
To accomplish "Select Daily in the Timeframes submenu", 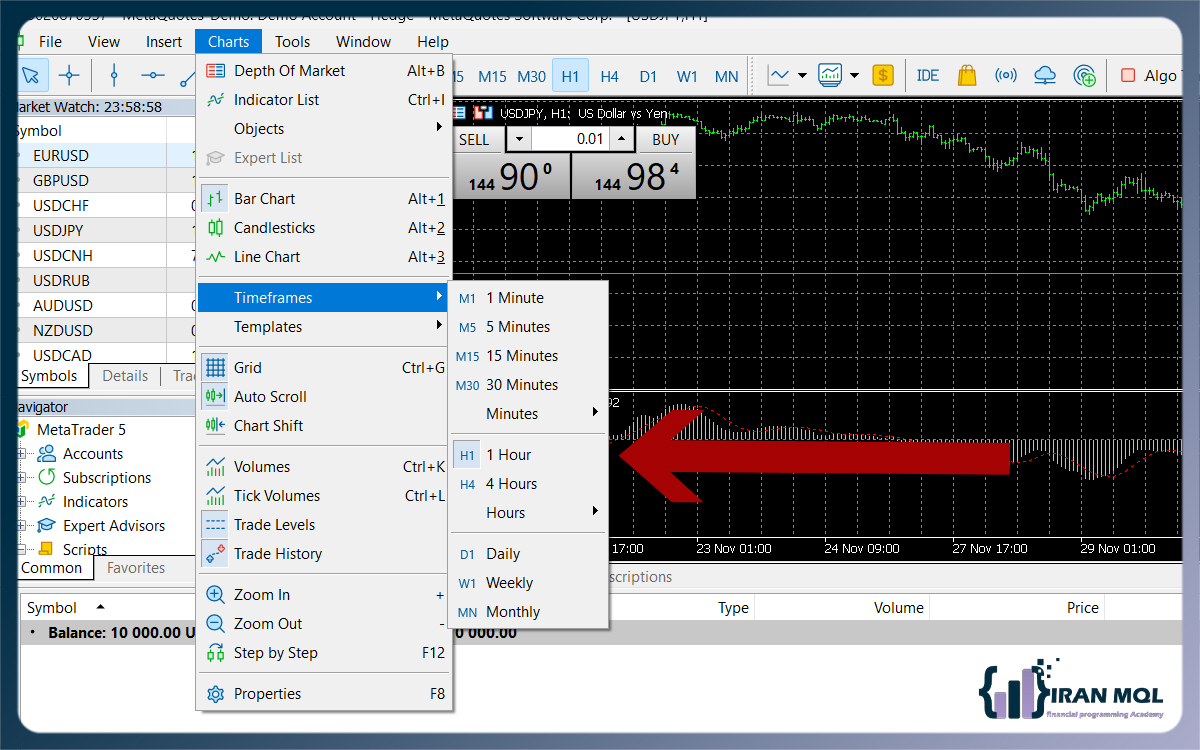I will 529,554.
